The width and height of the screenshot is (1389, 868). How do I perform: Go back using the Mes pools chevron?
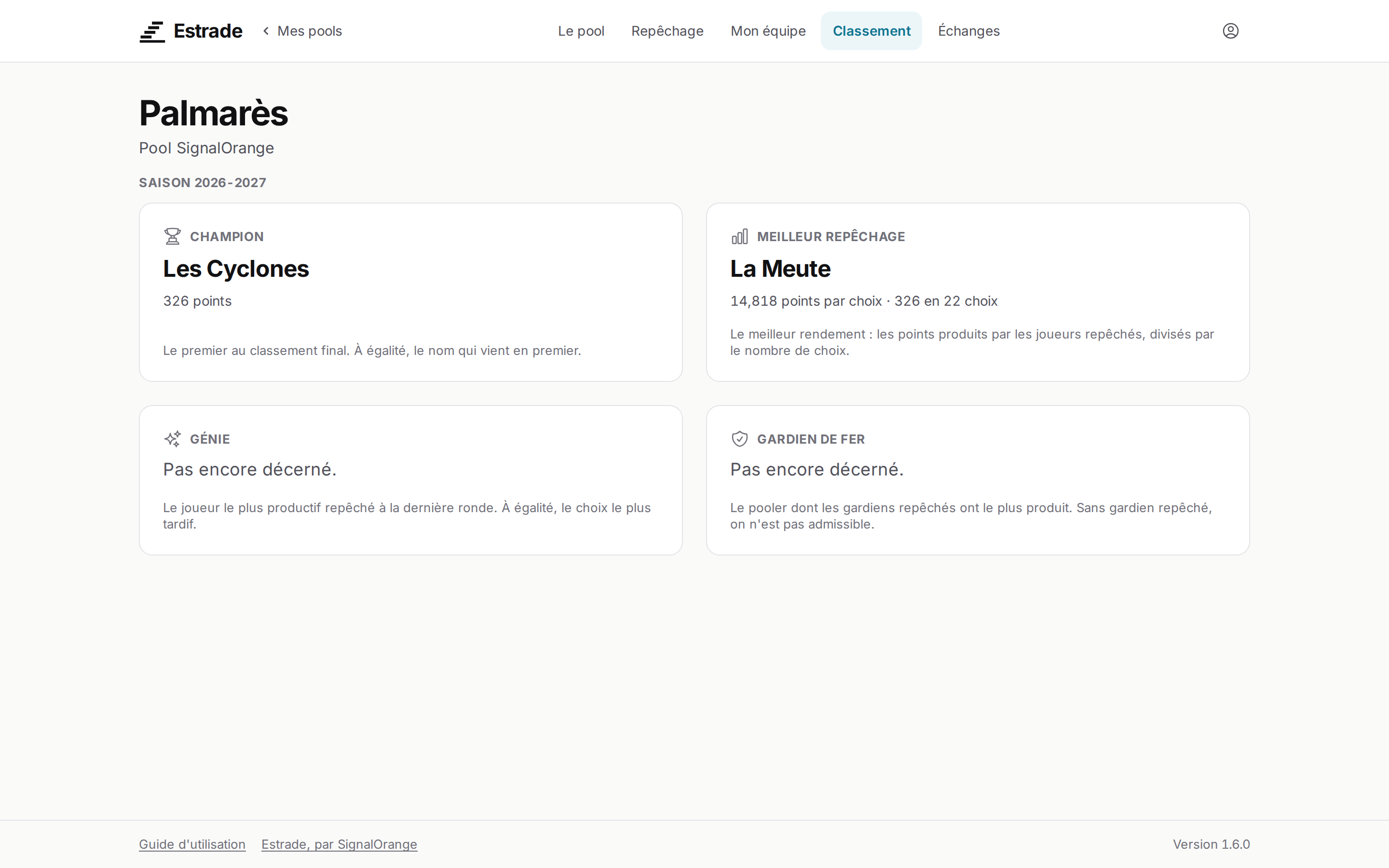coord(266,31)
